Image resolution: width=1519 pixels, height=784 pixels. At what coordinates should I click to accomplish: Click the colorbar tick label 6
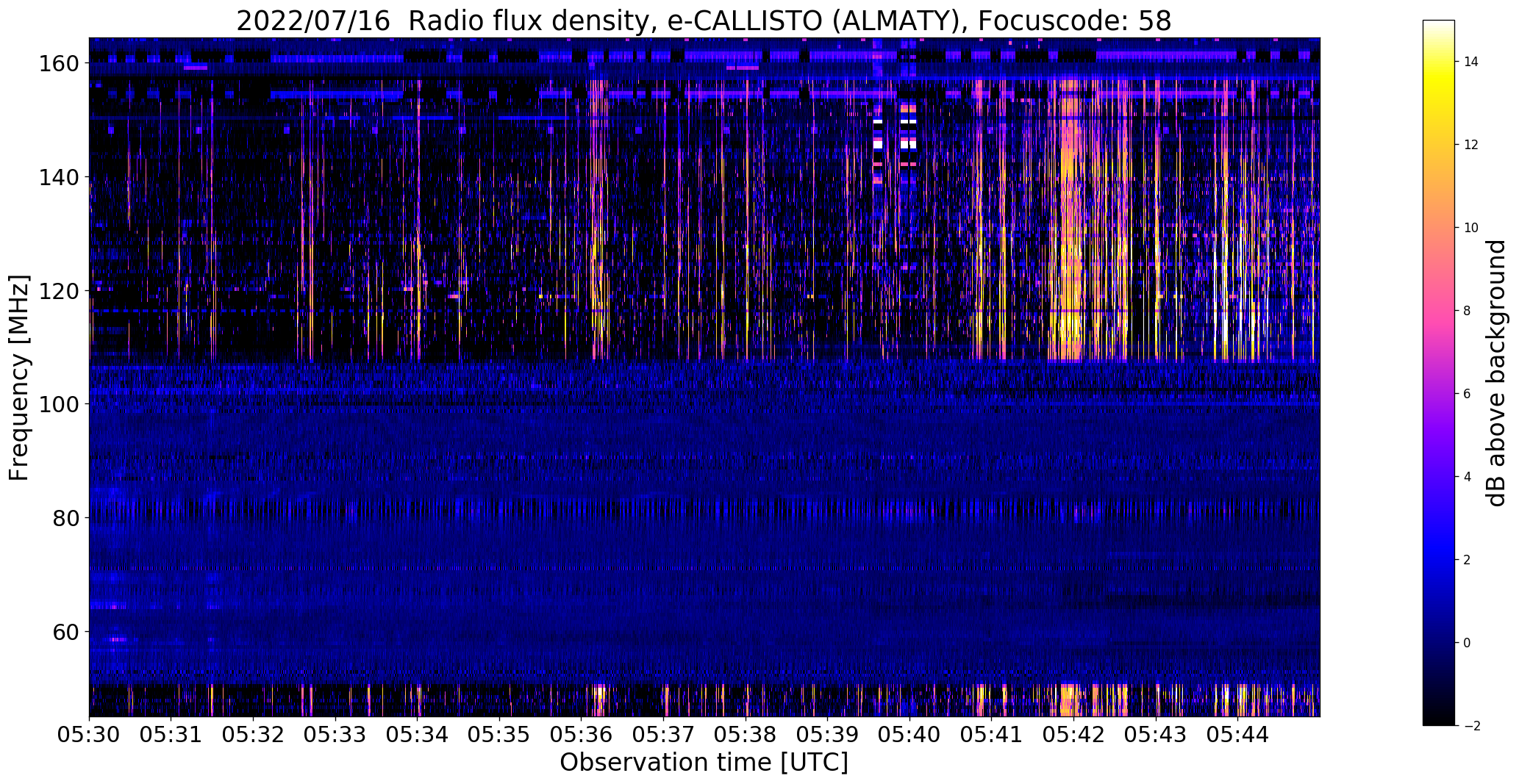[1468, 394]
